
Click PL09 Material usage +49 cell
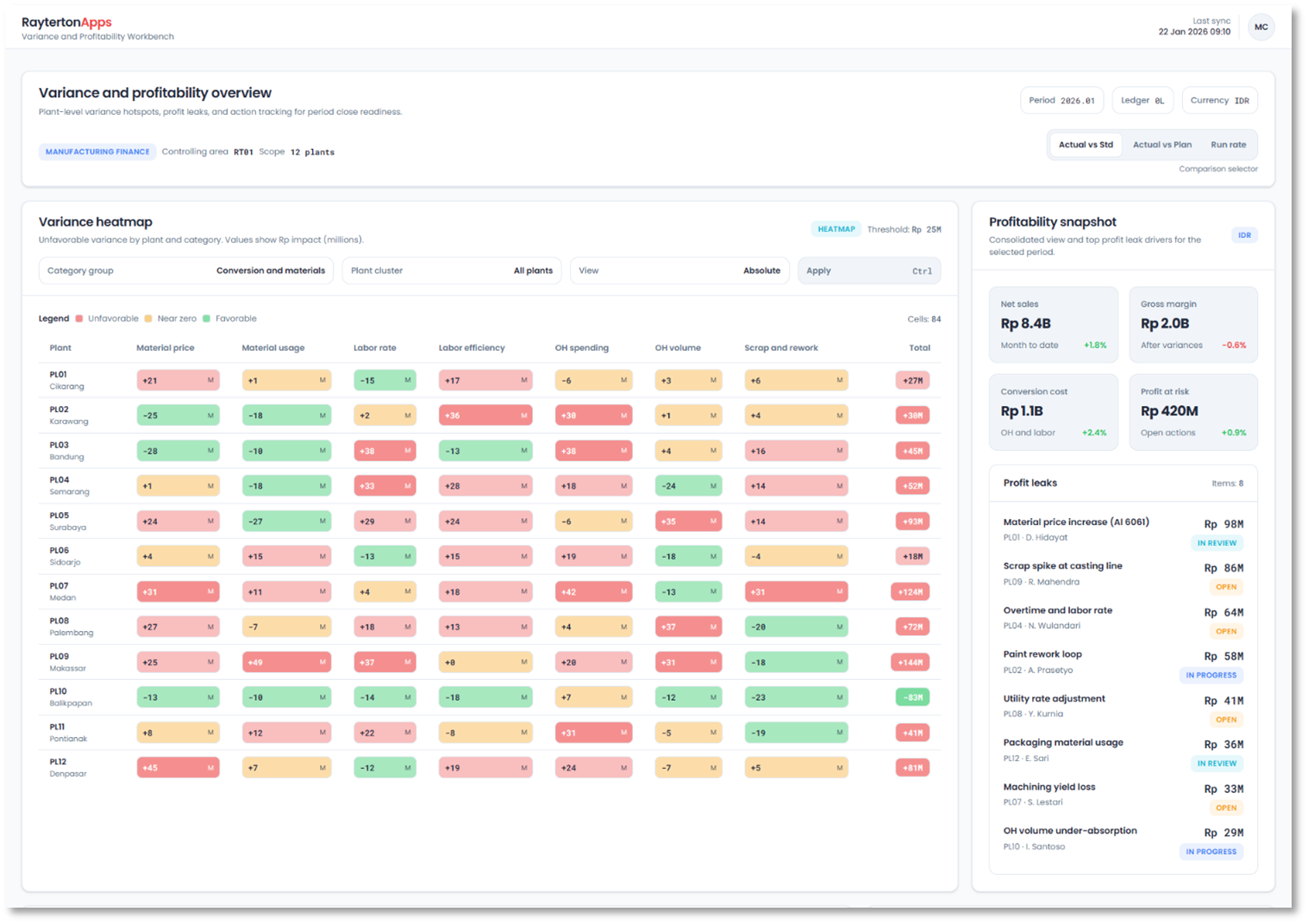286,663
